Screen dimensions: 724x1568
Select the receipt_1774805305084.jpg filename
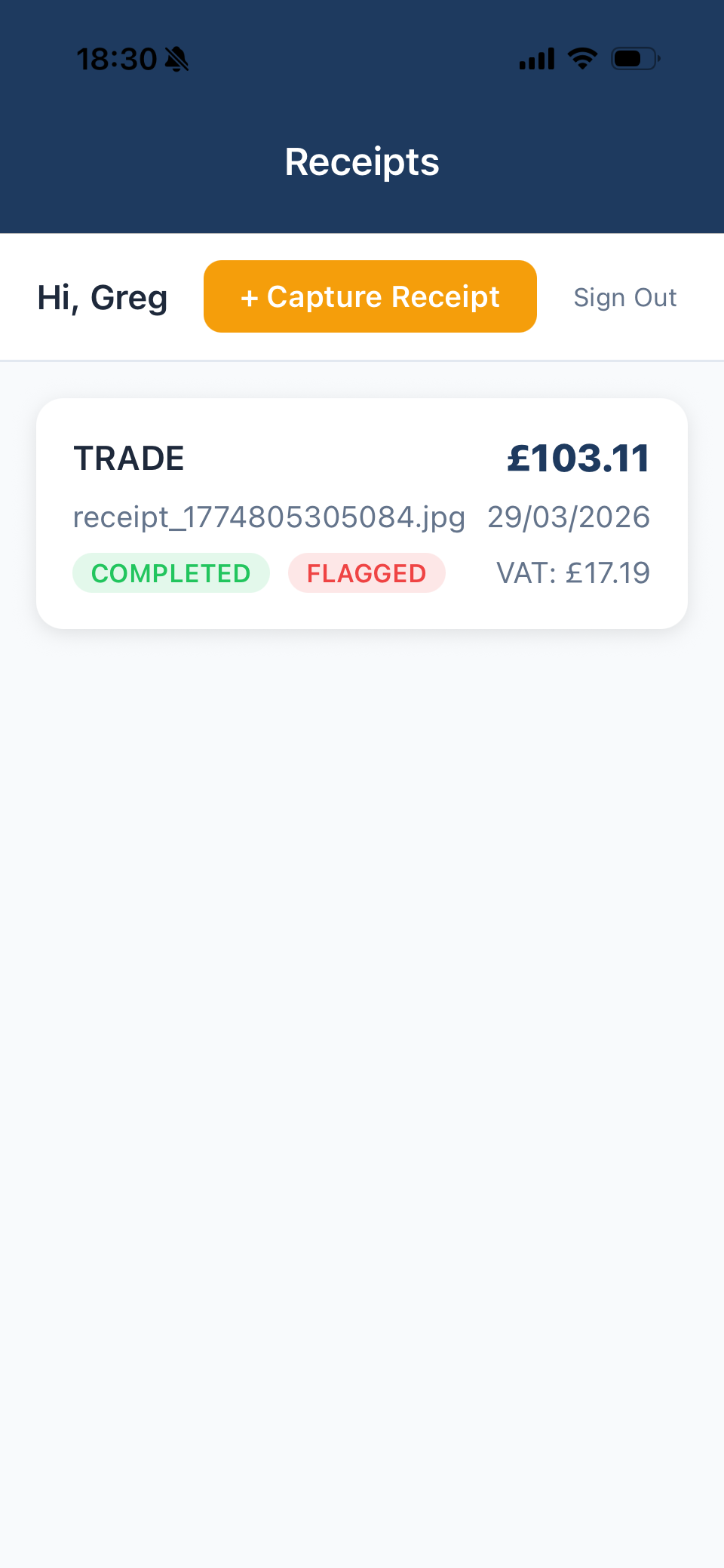269,517
